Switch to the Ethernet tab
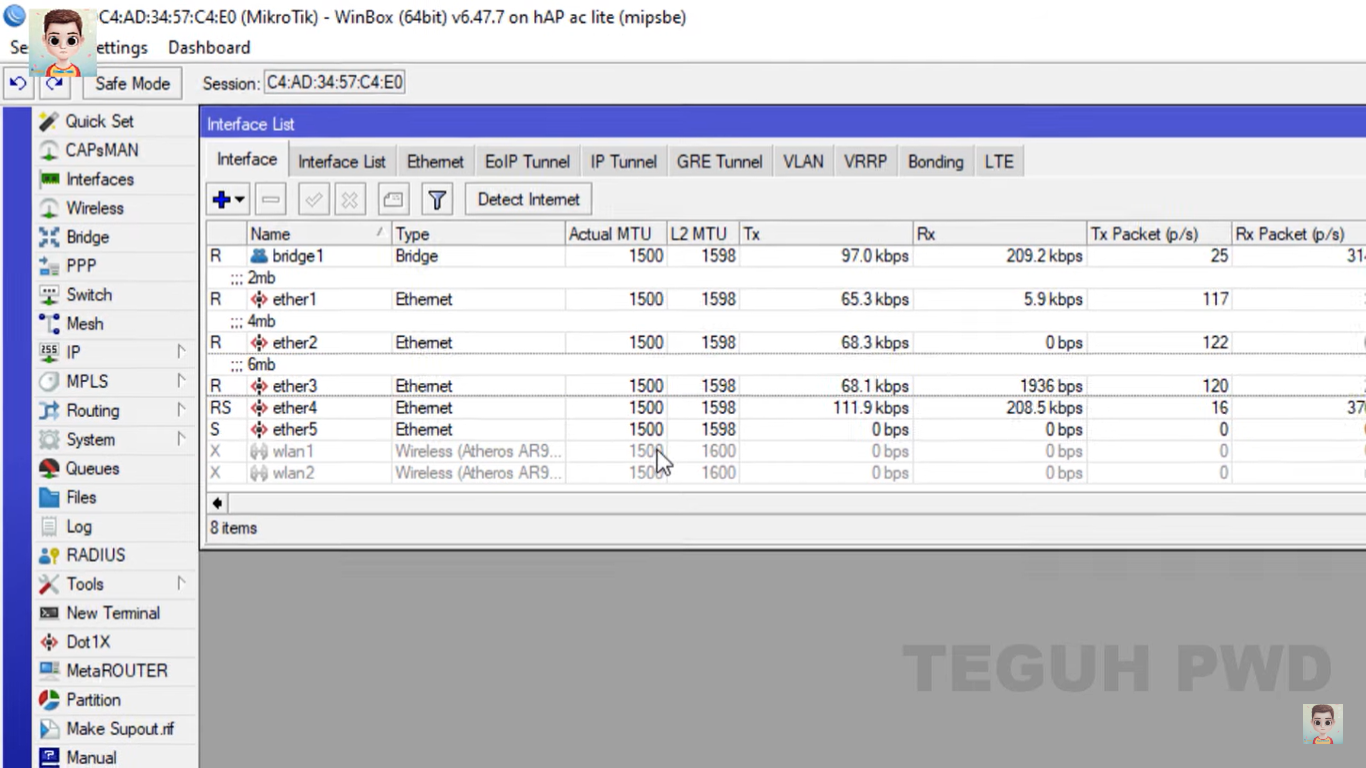 click(435, 161)
